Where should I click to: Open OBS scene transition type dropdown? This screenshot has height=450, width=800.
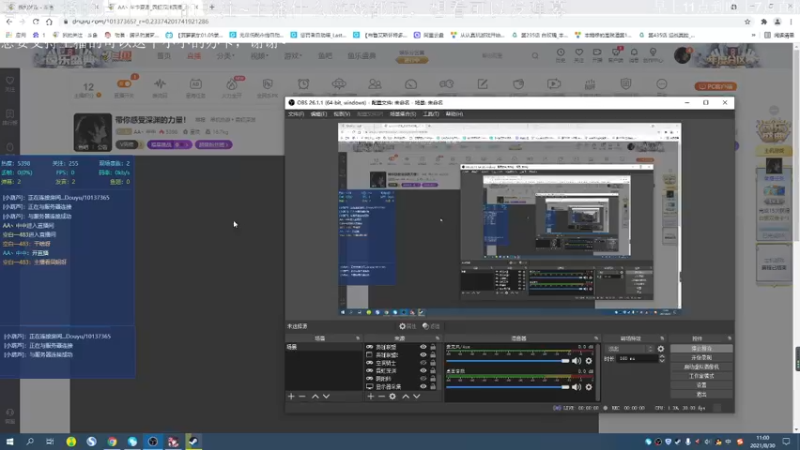point(630,349)
